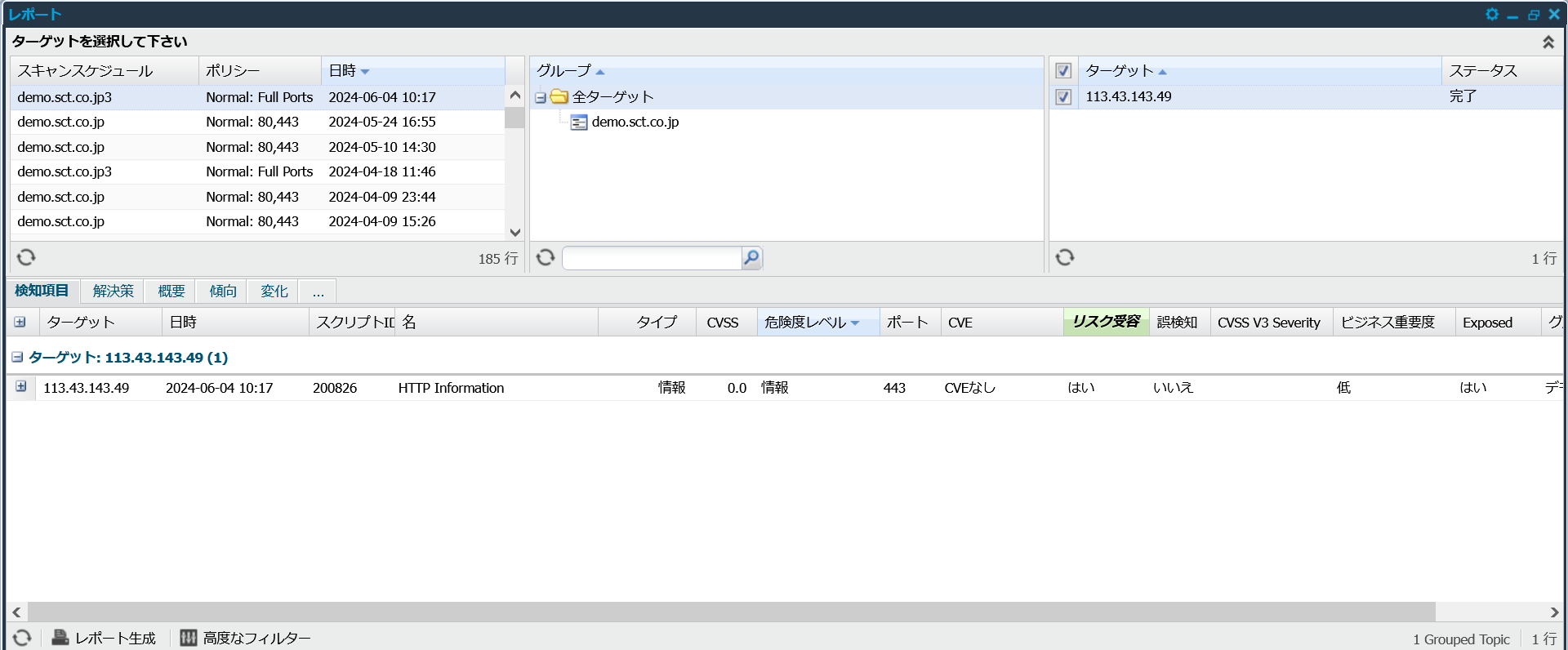Click the CVE column header
Viewport: 1568px width, 650px height.
tap(1001, 323)
